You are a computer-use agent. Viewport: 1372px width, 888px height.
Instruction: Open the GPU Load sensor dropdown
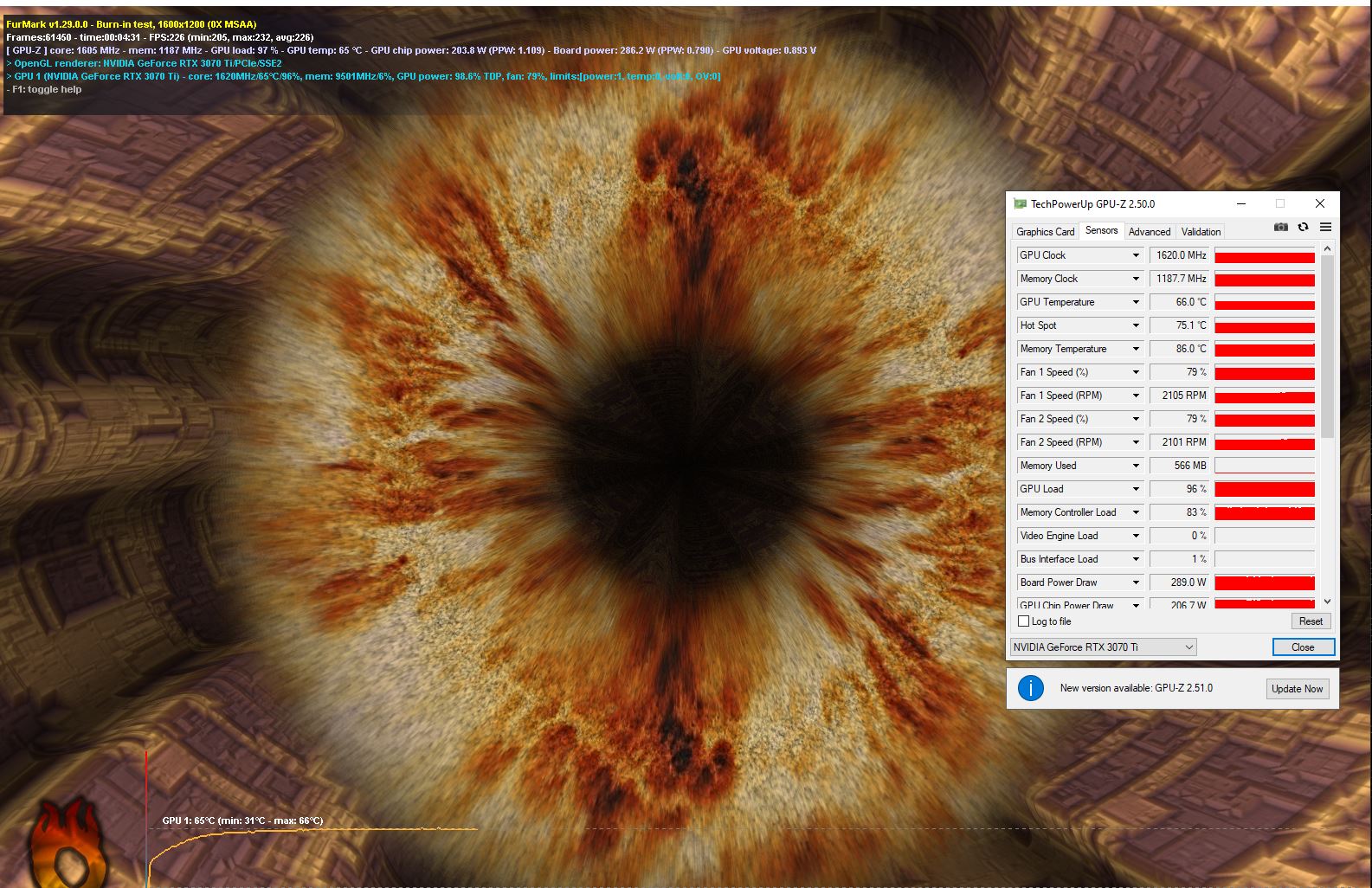[1136, 489]
